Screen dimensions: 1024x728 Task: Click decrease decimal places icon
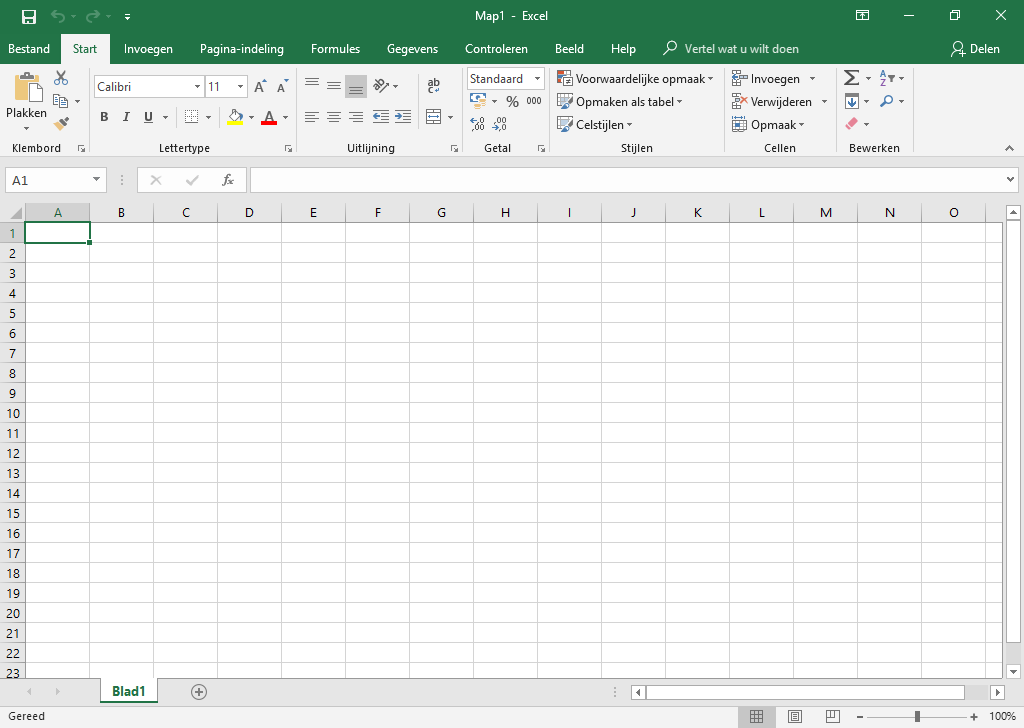pos(500,124)
